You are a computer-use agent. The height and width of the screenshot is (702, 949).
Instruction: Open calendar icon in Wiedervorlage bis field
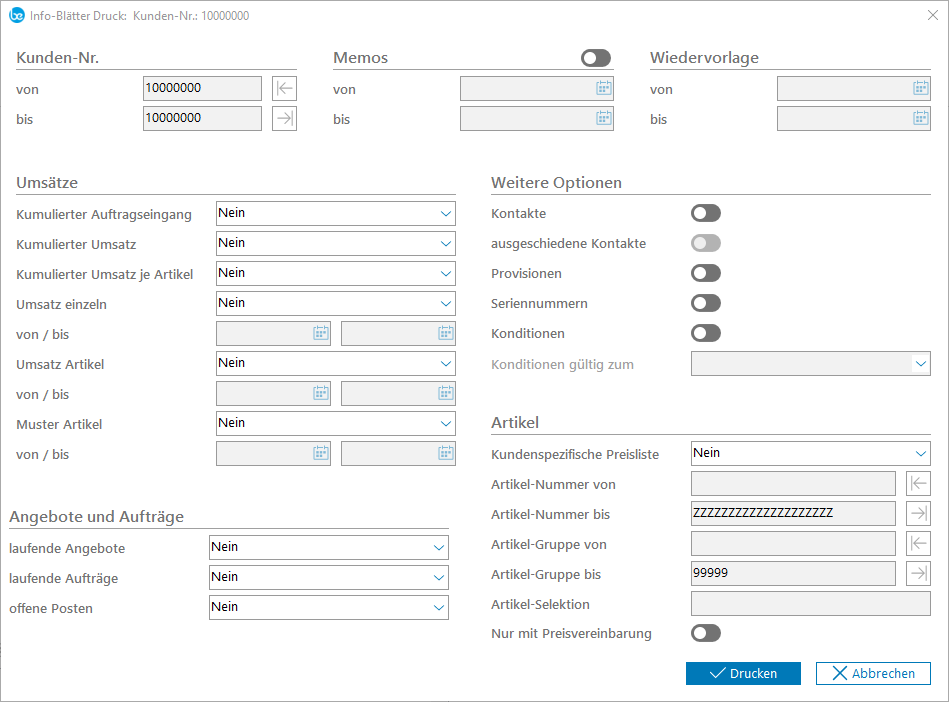click(920, 119)
